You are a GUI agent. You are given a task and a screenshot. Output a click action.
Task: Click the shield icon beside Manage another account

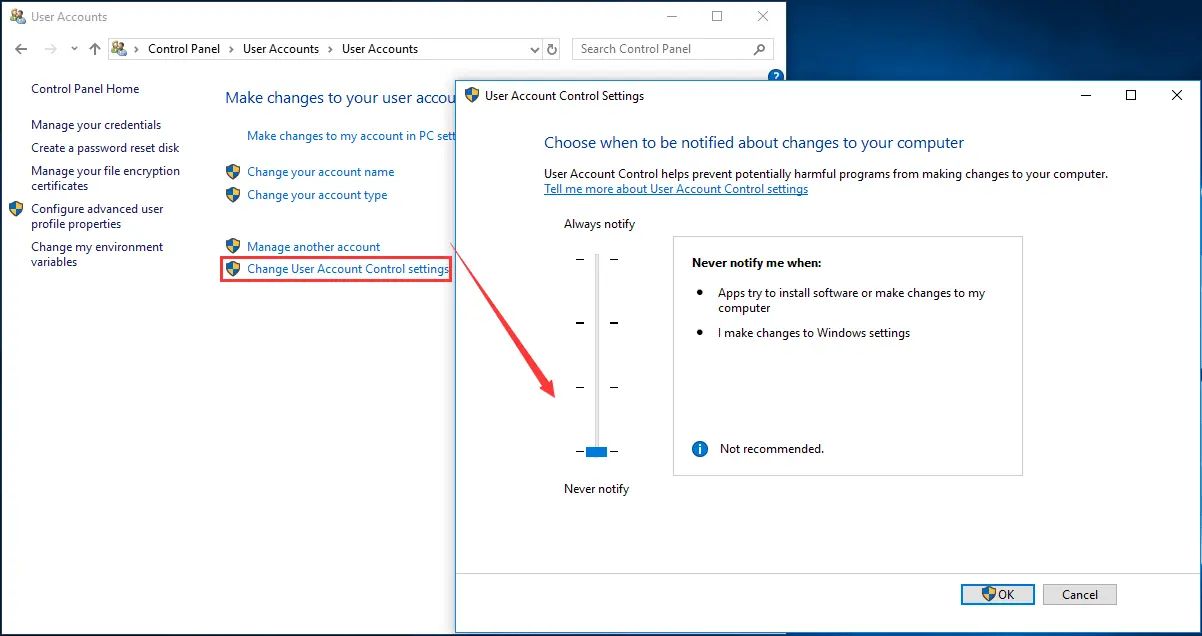pyautogui.click(x=233, y=246)
